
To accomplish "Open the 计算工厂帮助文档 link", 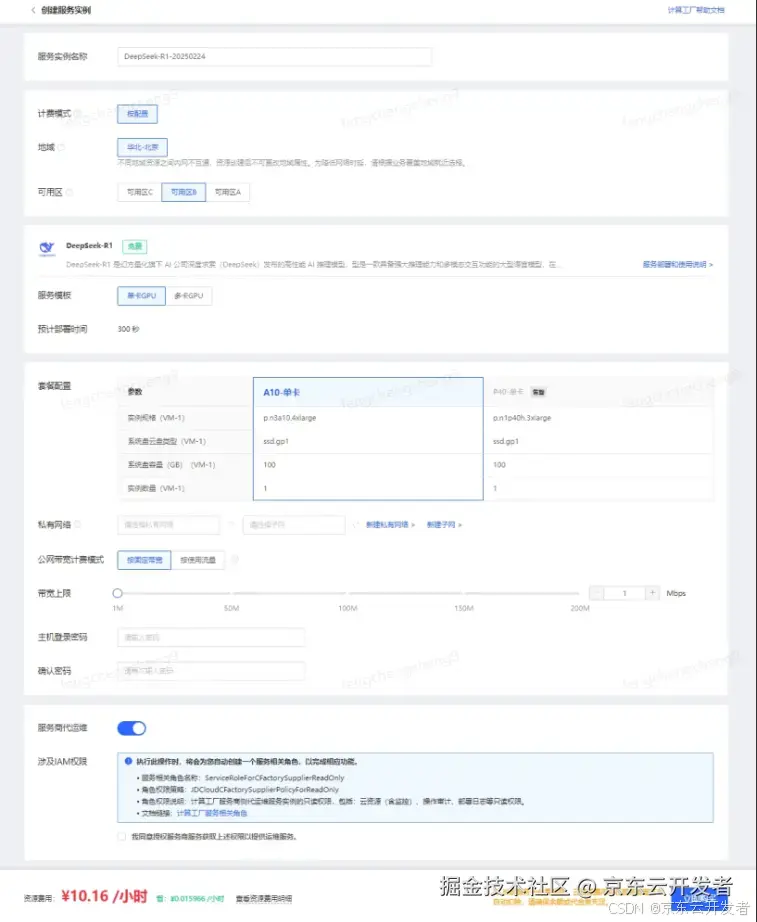I will [696, 10].
